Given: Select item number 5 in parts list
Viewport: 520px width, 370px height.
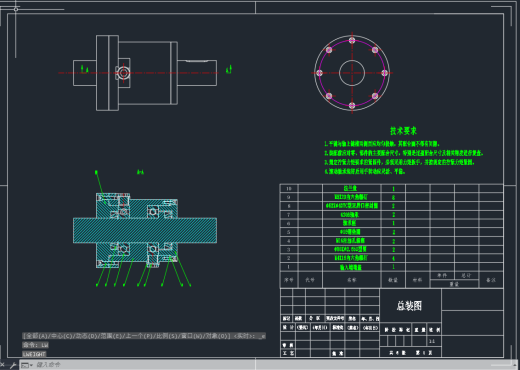Looking at the screenshot, I should 289,232.
